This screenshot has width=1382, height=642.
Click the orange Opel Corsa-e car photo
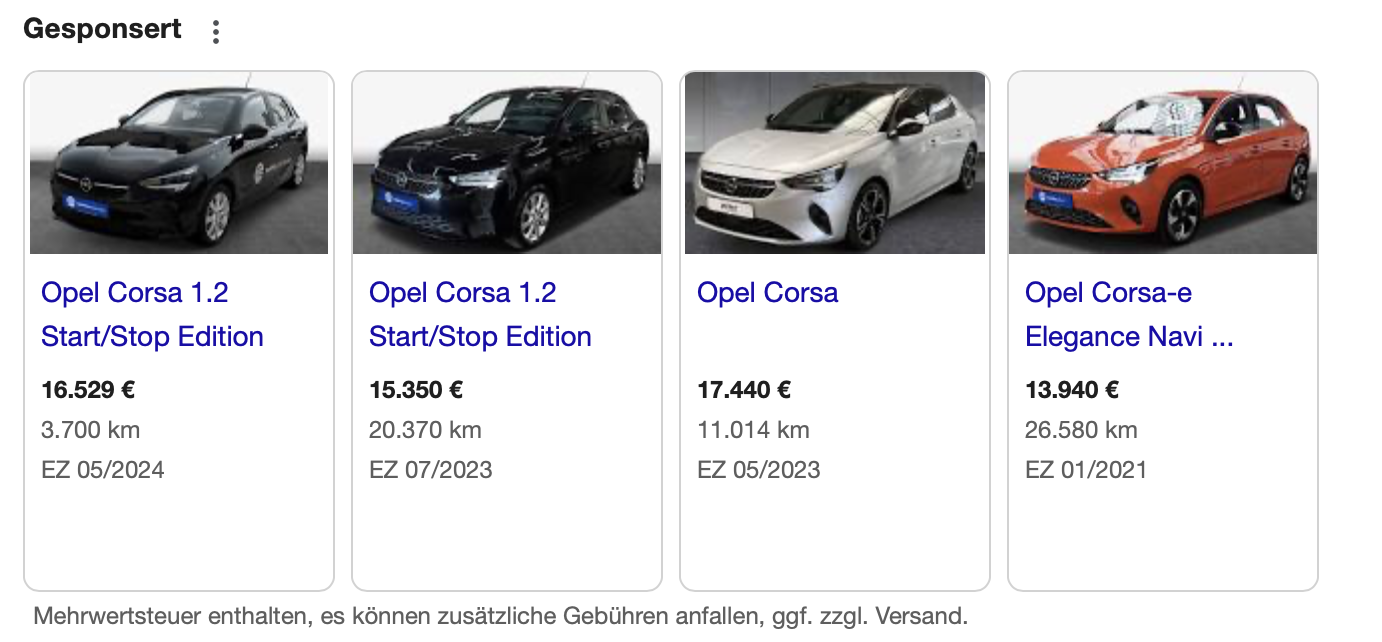[x=1163, y=164]
